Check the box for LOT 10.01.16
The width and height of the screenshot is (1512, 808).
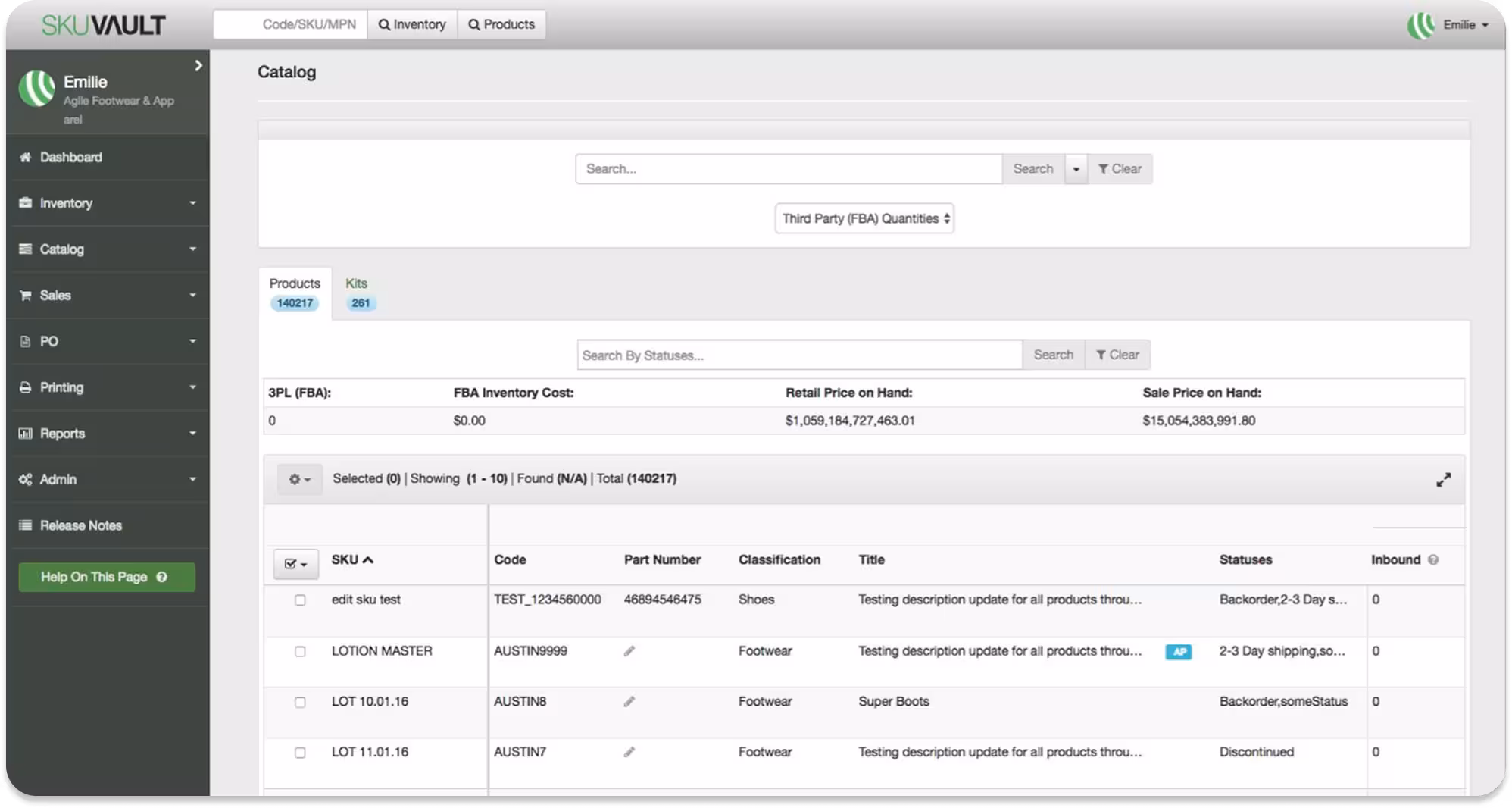coord(300,703)
